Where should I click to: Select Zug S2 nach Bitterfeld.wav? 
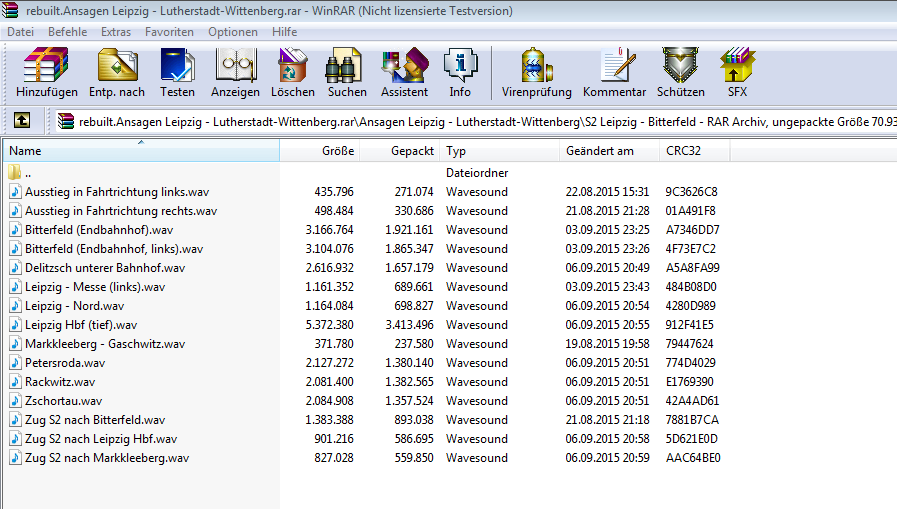(95, 420)
